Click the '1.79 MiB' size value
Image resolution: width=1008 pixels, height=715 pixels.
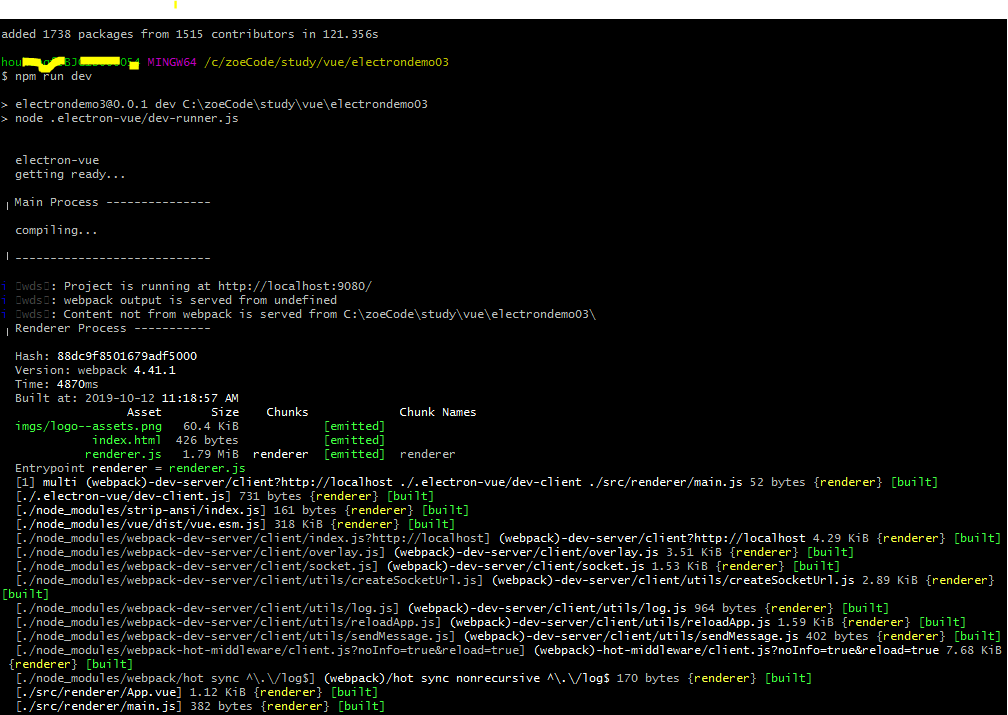[211, 455]
